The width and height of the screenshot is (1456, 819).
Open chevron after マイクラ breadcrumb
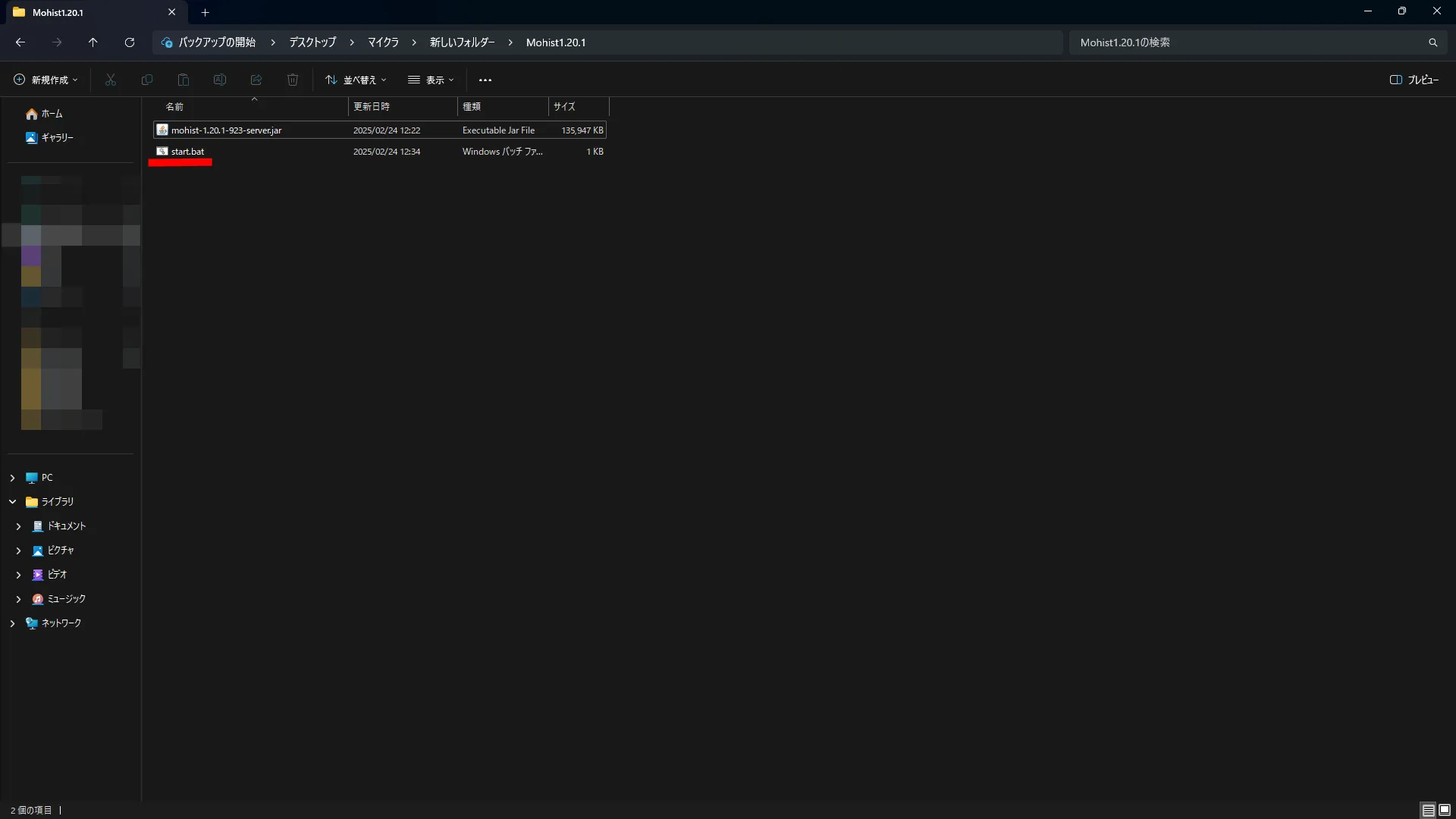click(x=414, y=42)
